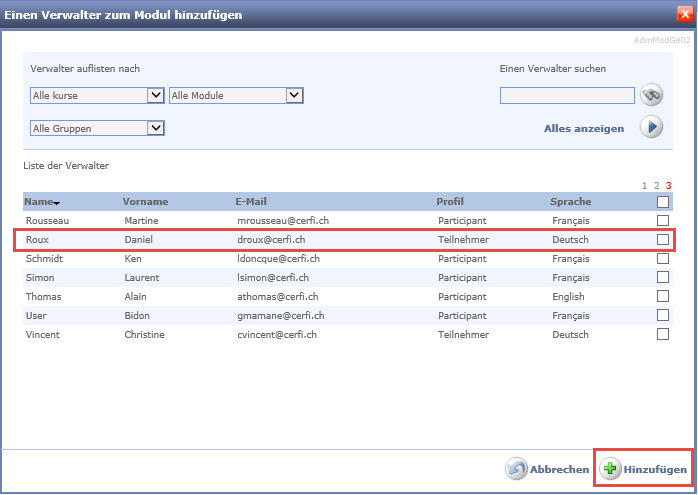The width and height of the screenshot is (698, 495).
Task: Expand the Alle Module dropdown
Action: (x=294, y=96)
